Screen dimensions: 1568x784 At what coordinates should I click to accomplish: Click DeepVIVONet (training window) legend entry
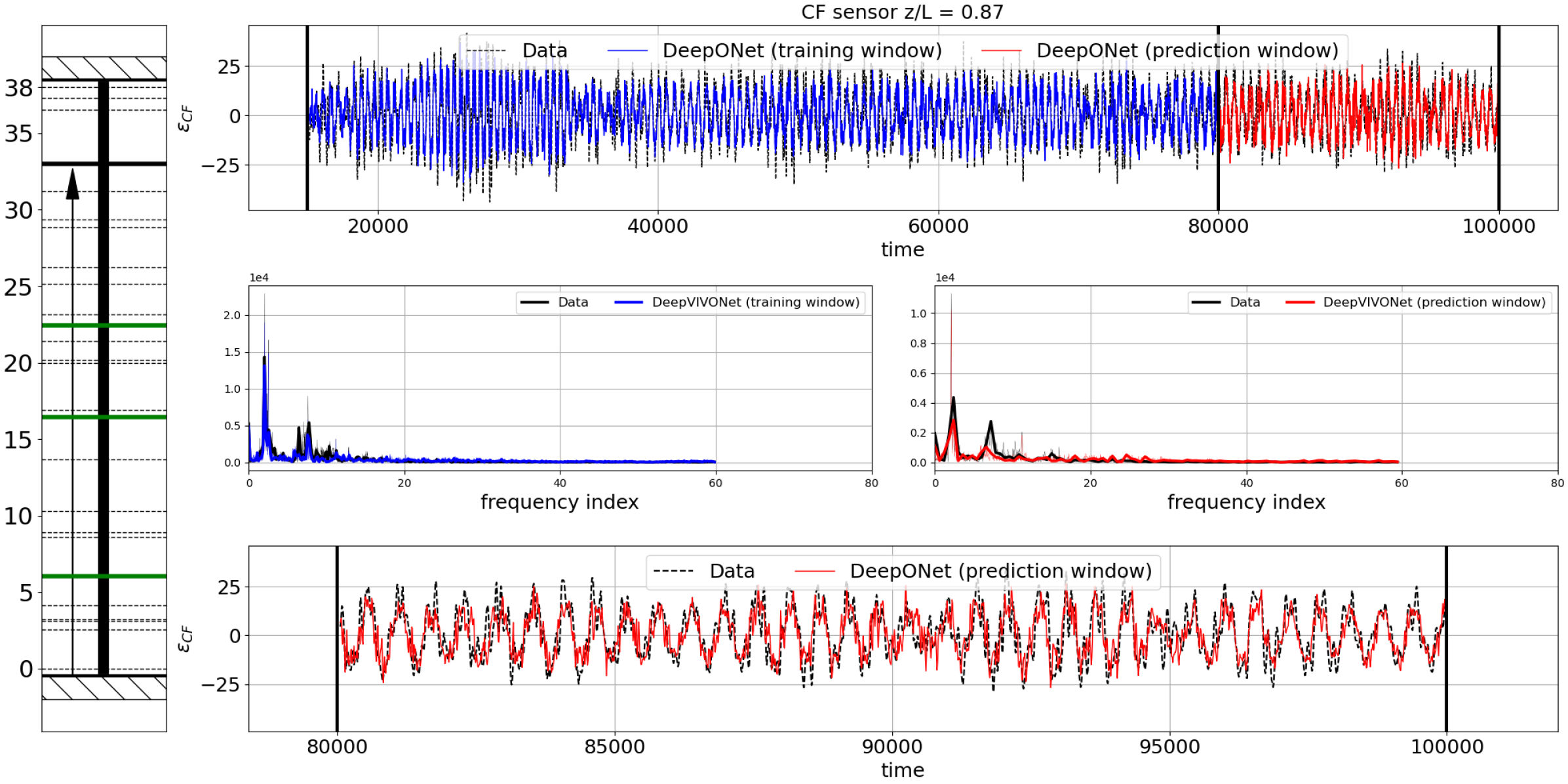(x=755, y=302)
